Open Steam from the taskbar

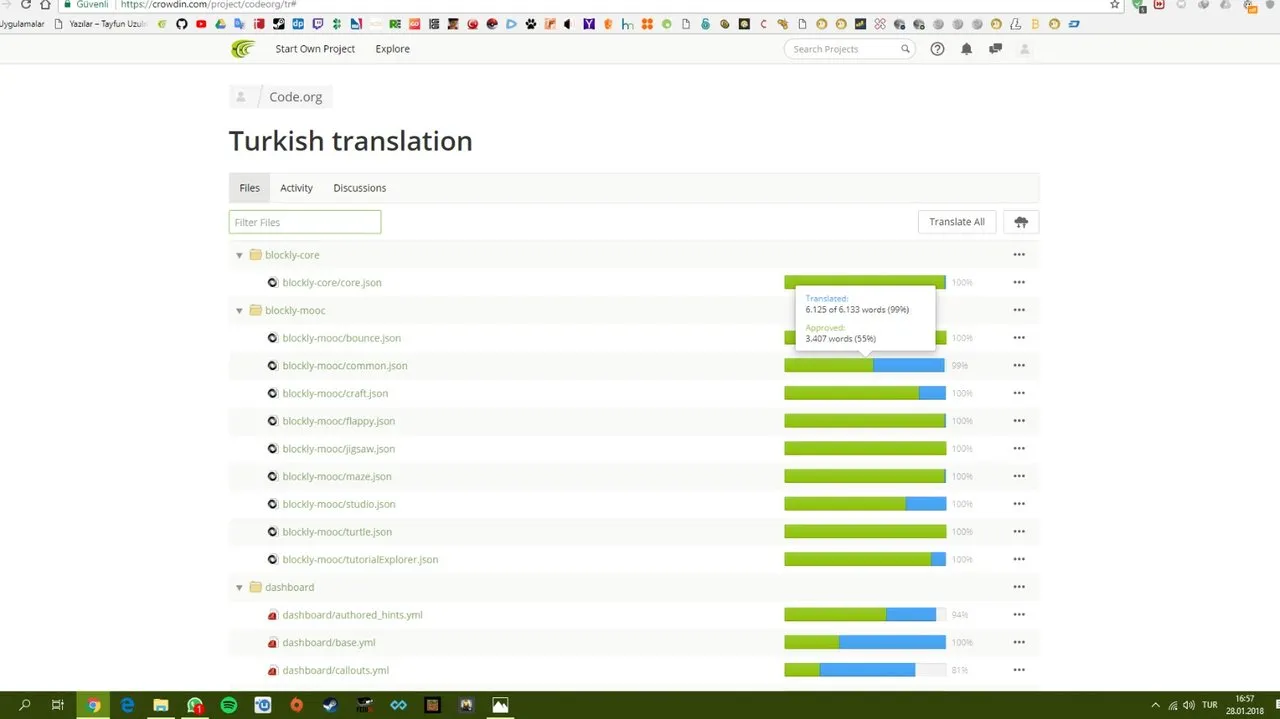[331, 705]
